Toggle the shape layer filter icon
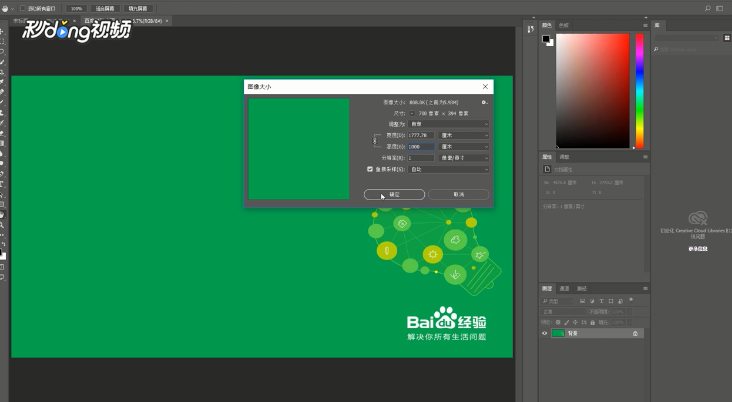The width and height of the screenshot is (732, 402). point(611,301)
